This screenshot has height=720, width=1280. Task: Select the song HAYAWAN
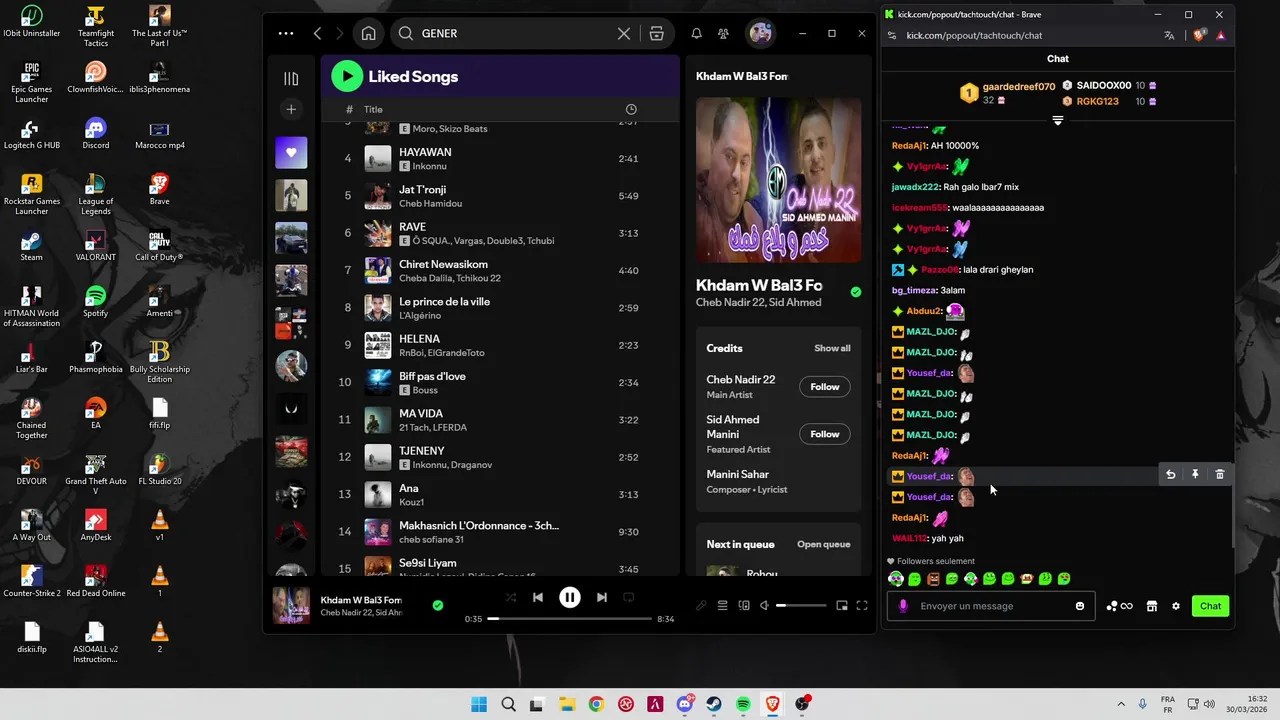coord(500,158)
